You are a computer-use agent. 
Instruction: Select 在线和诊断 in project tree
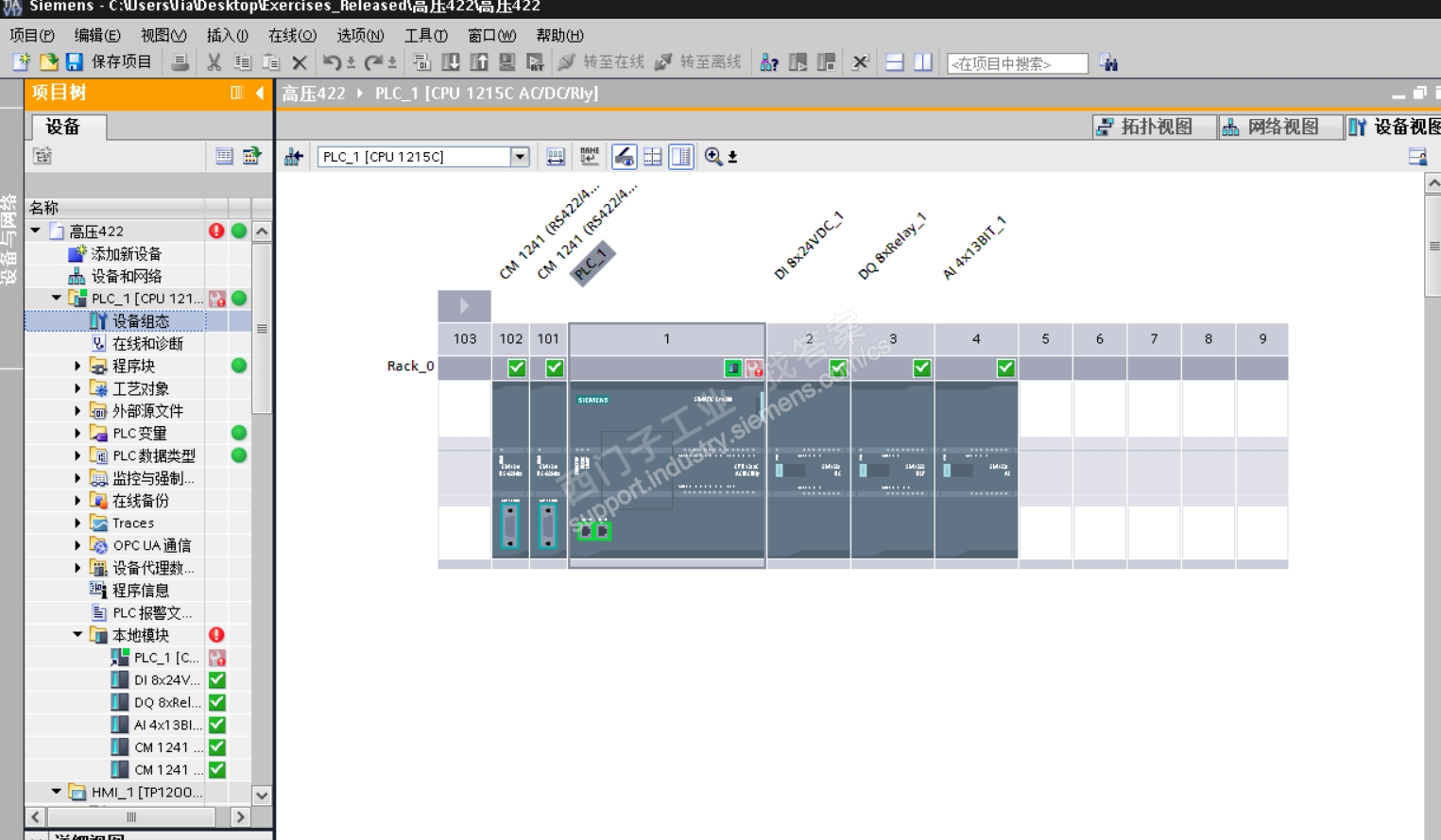coord(147,343)
